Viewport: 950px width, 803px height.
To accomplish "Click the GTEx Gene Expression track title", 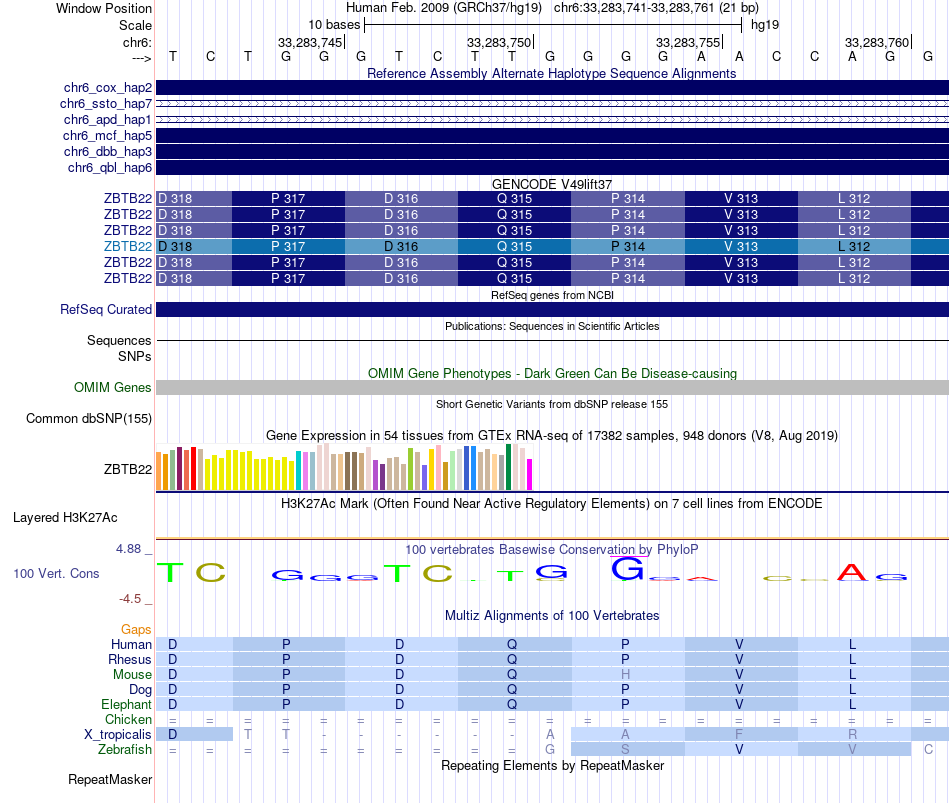I will (x=552, y=436).
